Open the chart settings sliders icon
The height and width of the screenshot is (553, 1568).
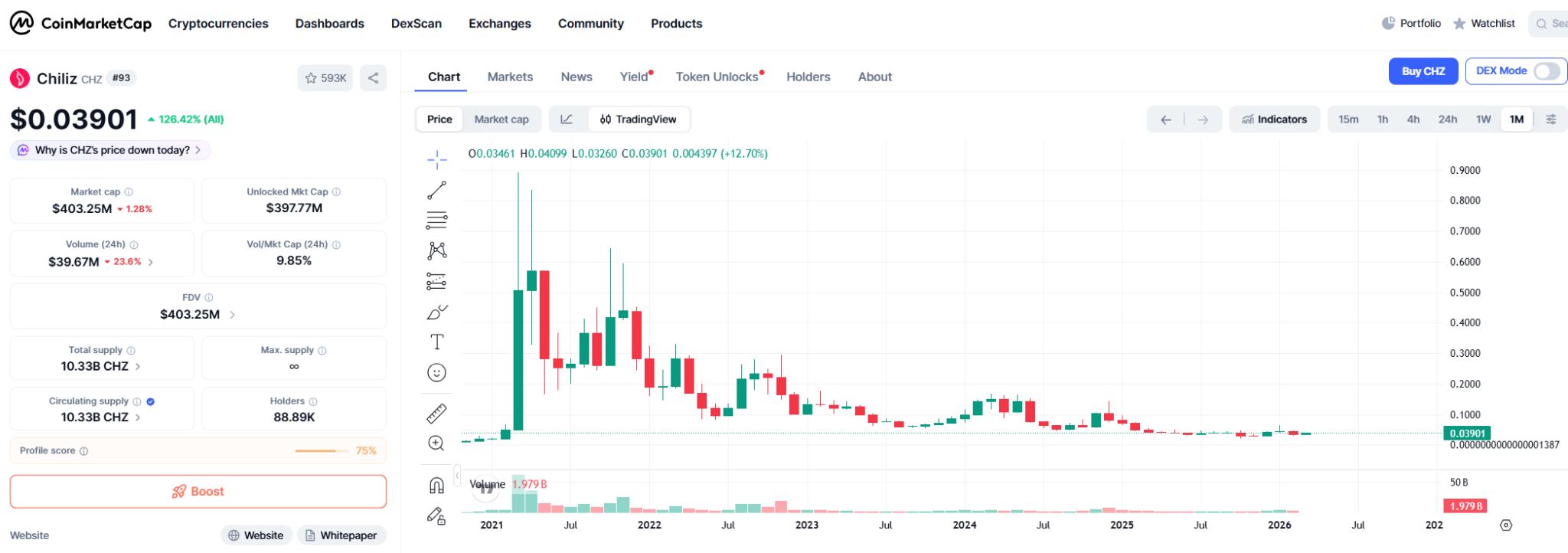(x=1551, y=119)
